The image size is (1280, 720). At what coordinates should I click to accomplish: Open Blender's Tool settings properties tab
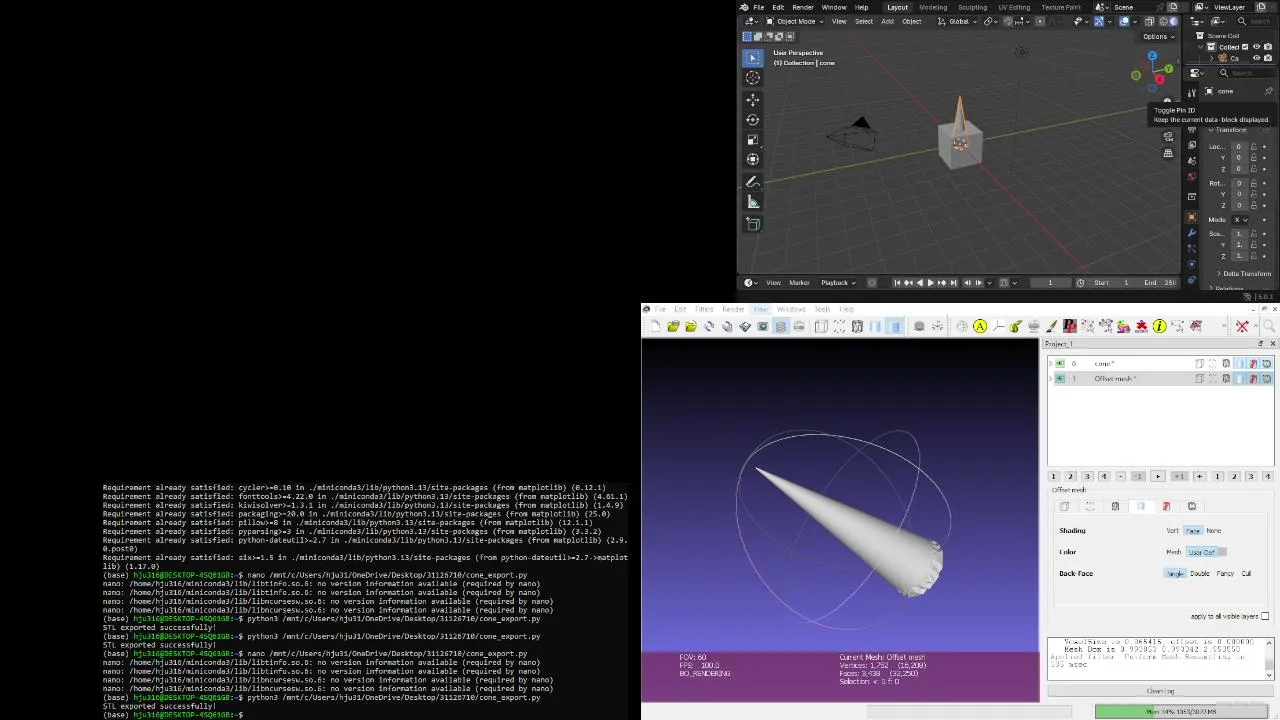click(x=1192, y=92)
